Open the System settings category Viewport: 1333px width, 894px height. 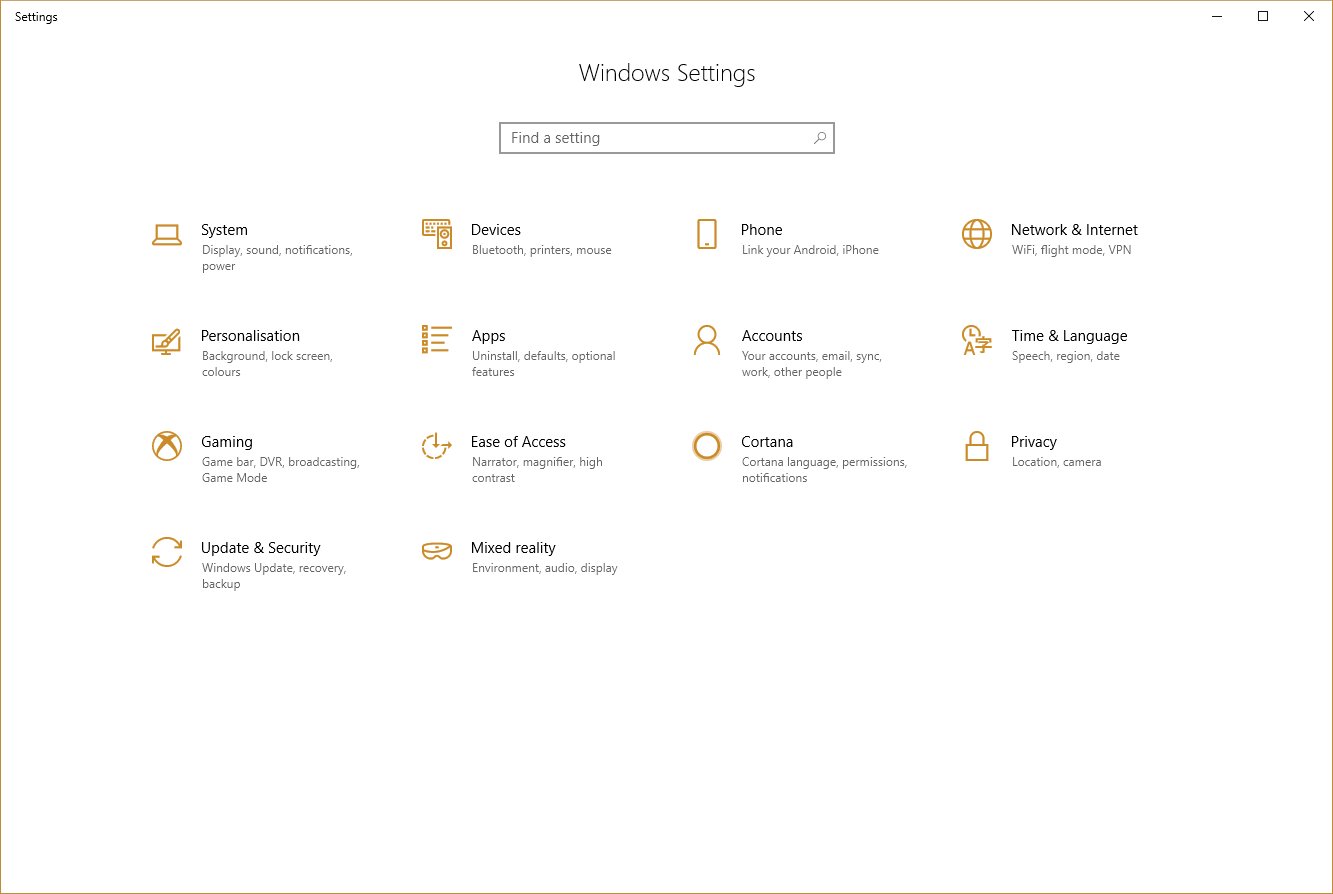pyautogui.click(x=224, y=230)
